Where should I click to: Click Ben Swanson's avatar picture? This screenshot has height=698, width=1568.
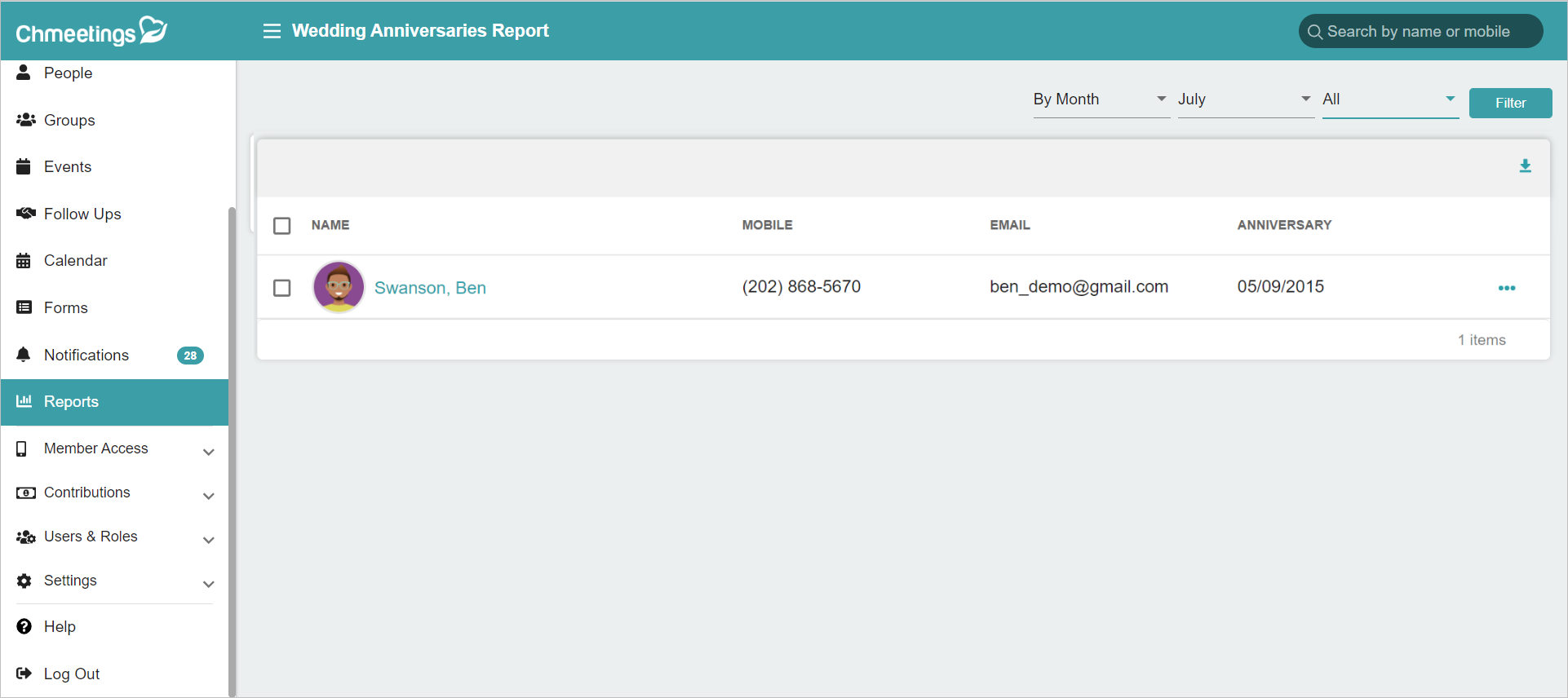339,287
